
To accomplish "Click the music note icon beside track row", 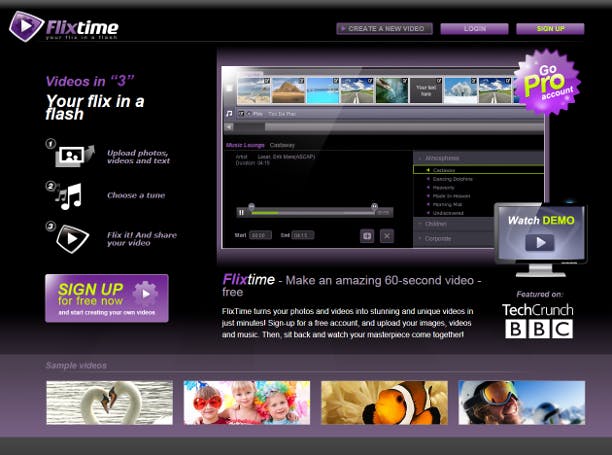I will click(x=229, y=114).
